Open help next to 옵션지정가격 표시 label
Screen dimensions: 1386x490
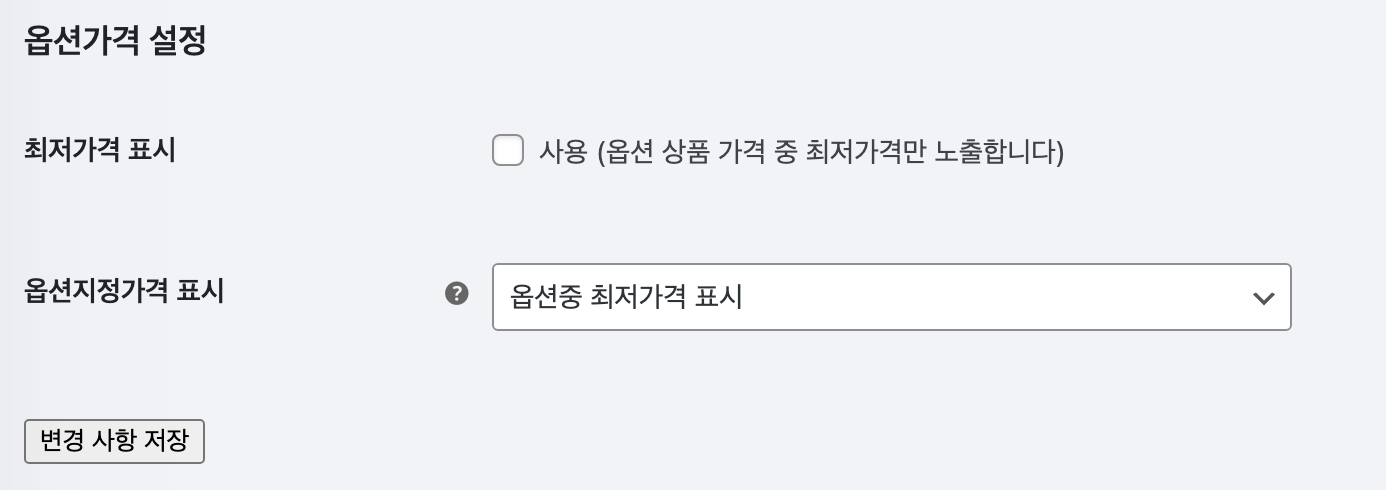[457, 294]
